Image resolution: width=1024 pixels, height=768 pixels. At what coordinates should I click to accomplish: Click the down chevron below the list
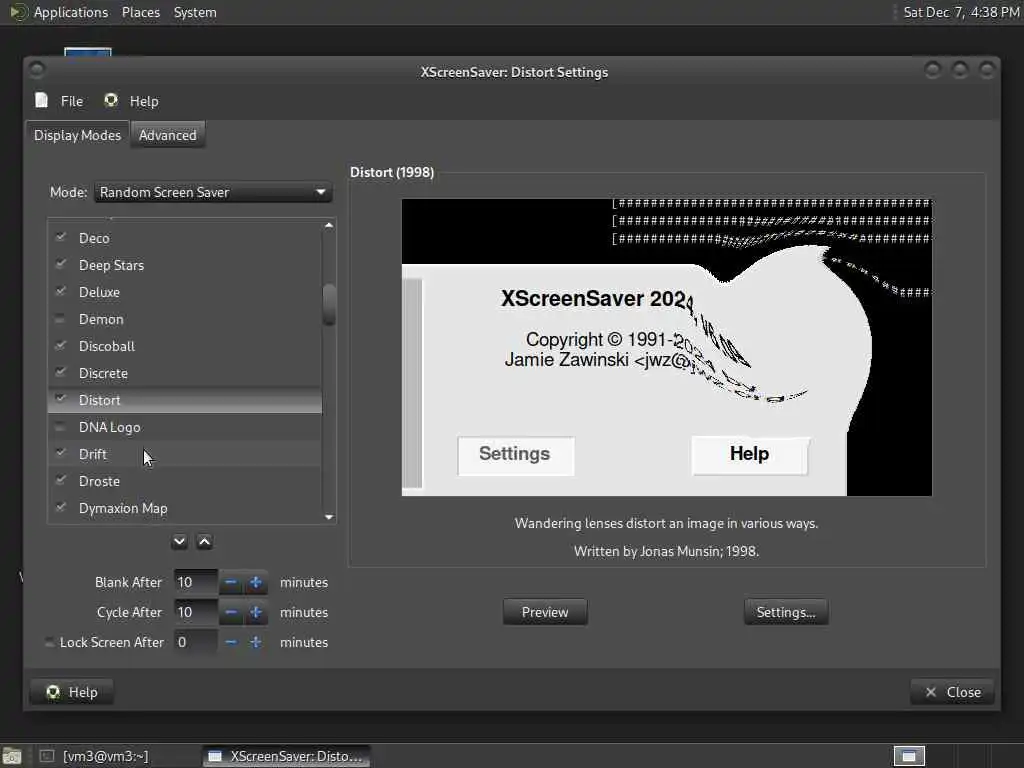(x=180, y=541)
